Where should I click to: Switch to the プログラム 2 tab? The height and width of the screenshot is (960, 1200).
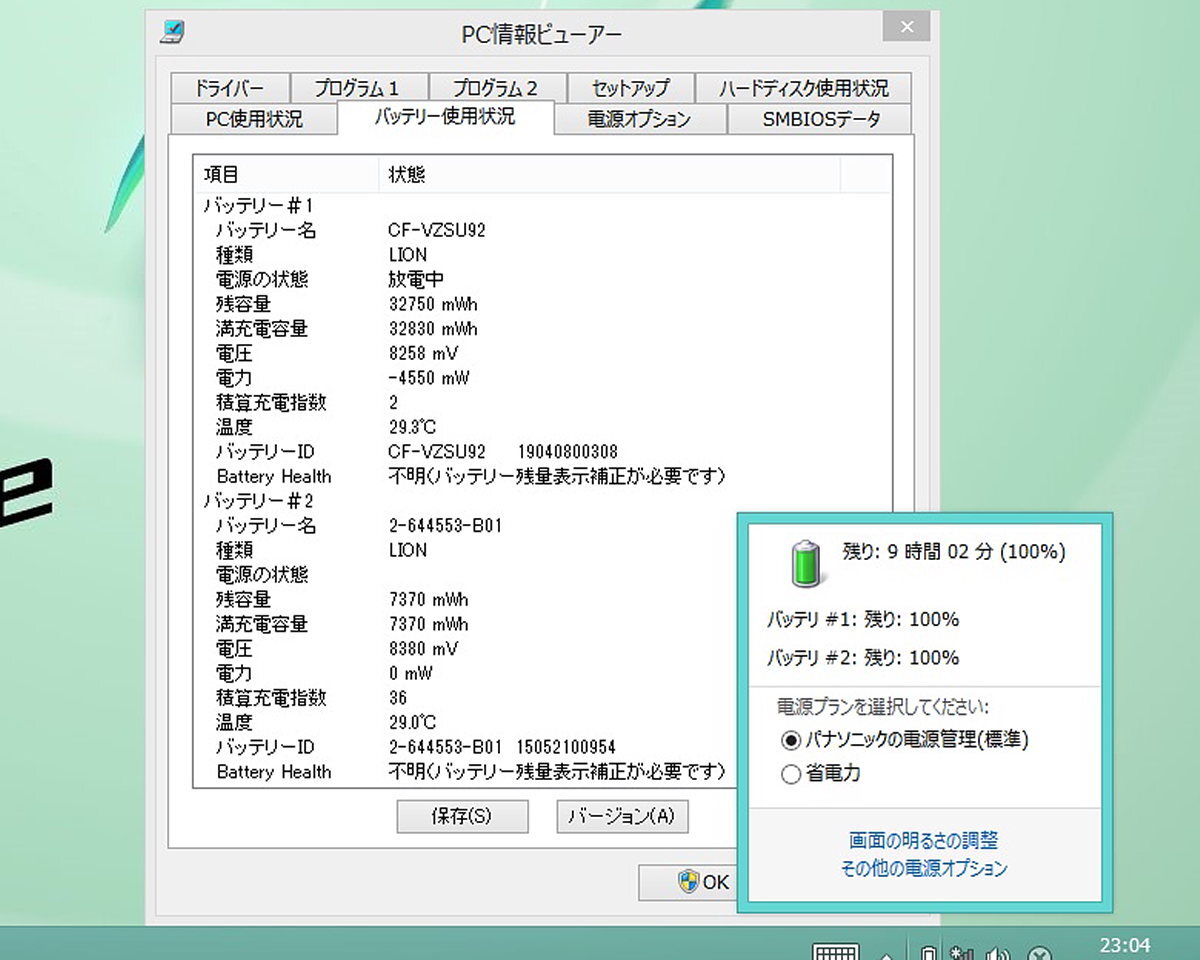pyautogui.click(x=497, y=88)
